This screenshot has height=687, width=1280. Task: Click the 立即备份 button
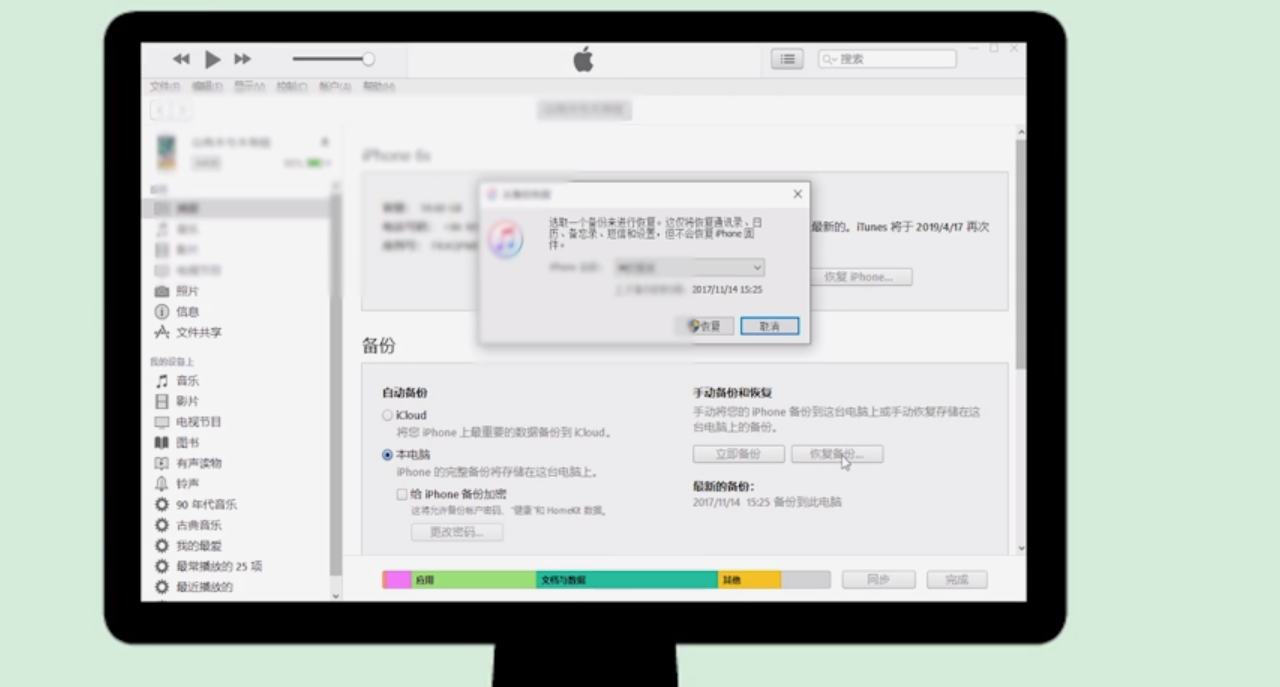point(739,454)
